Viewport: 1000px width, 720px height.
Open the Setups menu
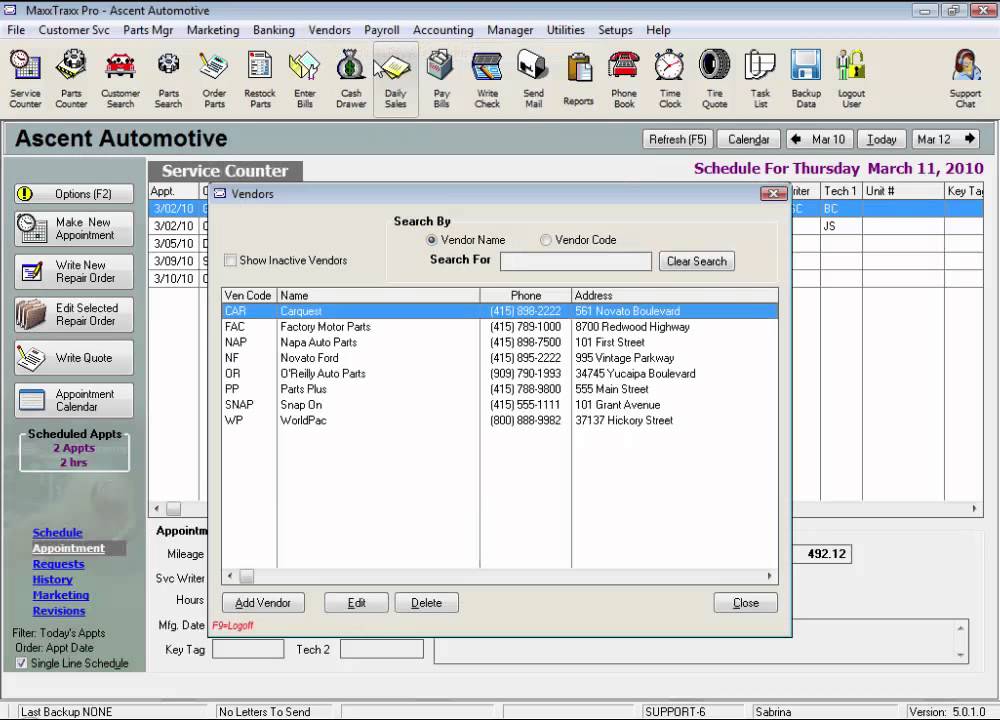615,30
